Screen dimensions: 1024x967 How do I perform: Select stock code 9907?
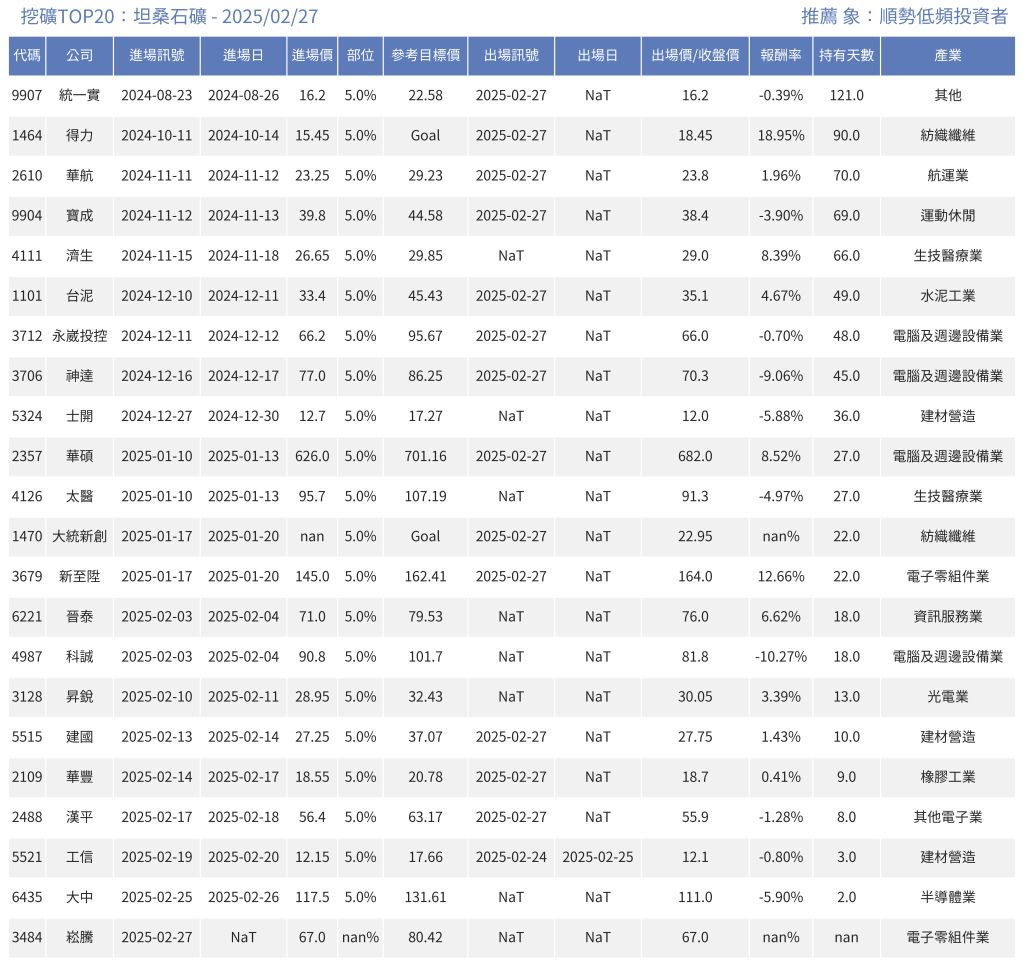pos(27,95)
